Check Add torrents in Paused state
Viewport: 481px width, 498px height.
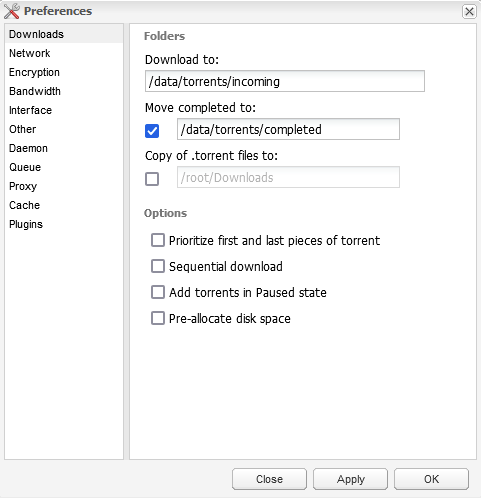click(x=158, y=292)
